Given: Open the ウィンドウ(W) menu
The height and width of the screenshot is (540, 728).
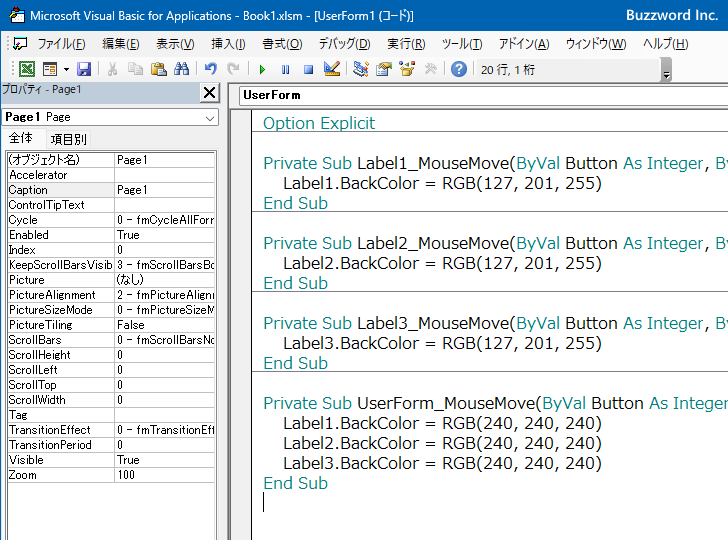Looking at the screenshot, I should [x=596, y=44].
